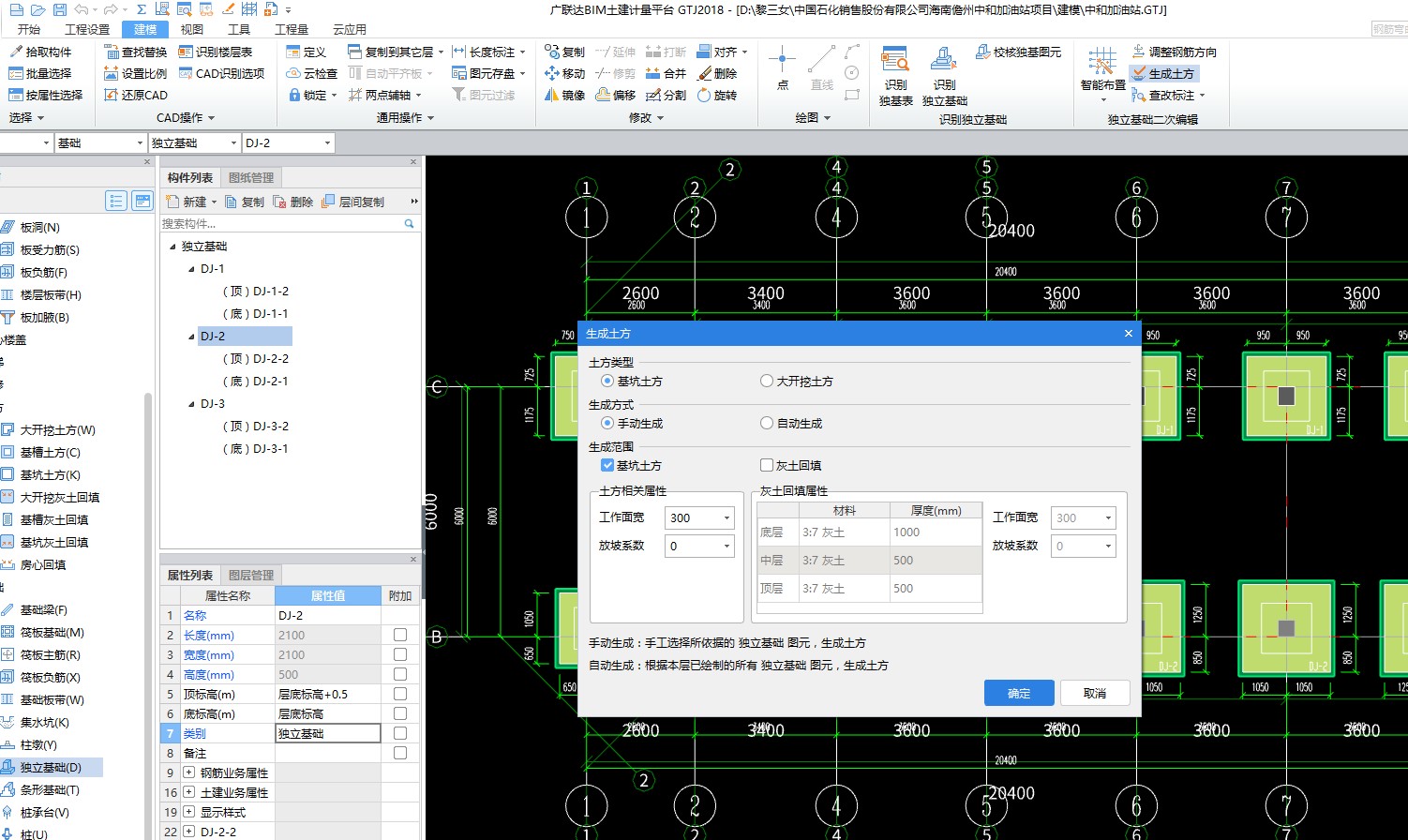Select the 镜像 mirror tool

[x=564, y=95]
